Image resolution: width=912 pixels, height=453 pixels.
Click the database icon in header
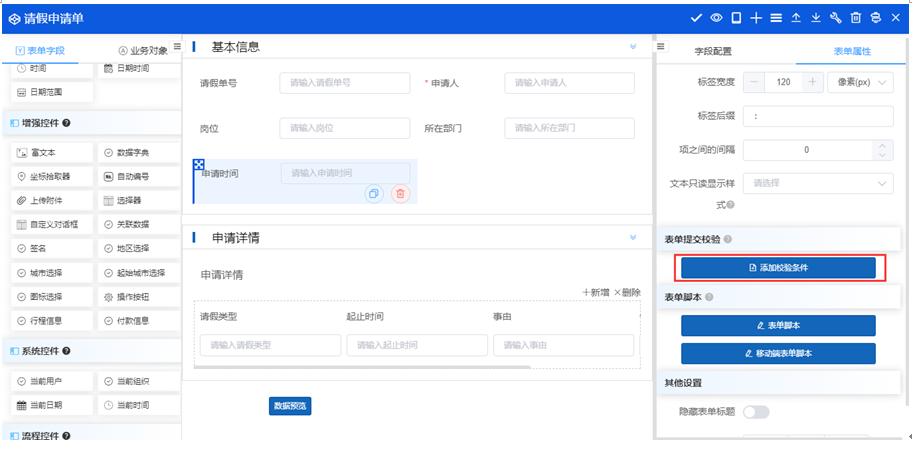point(875,18)
